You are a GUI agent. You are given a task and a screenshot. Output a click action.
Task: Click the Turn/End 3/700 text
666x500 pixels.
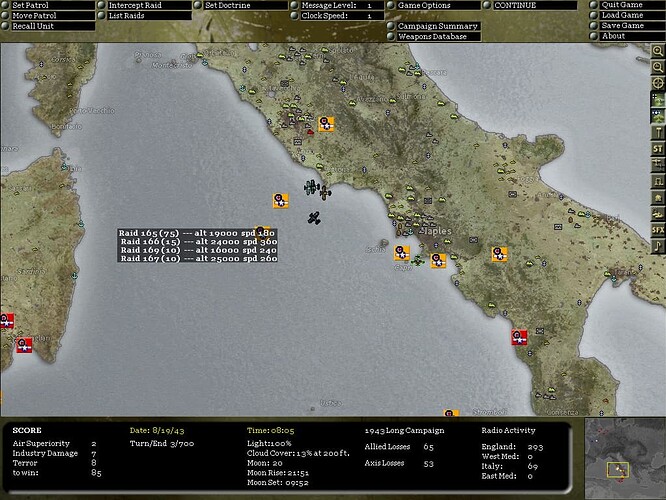162,444
